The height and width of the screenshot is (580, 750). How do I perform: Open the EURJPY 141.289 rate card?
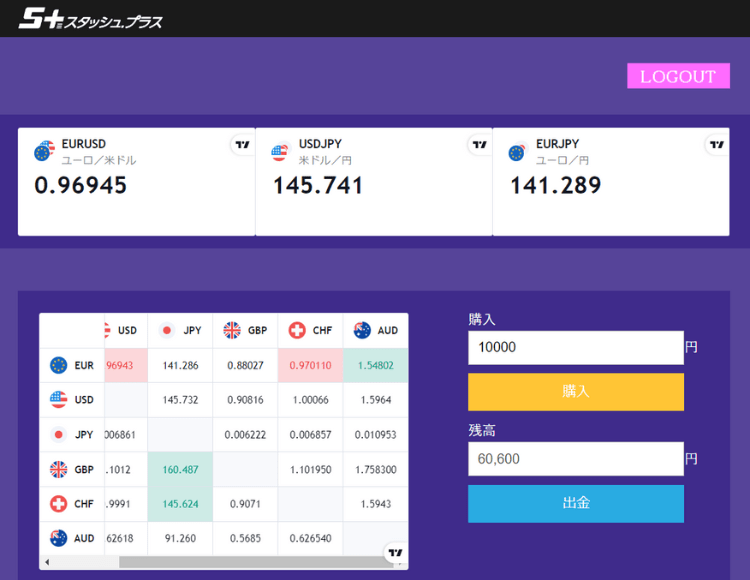(610, 181)
